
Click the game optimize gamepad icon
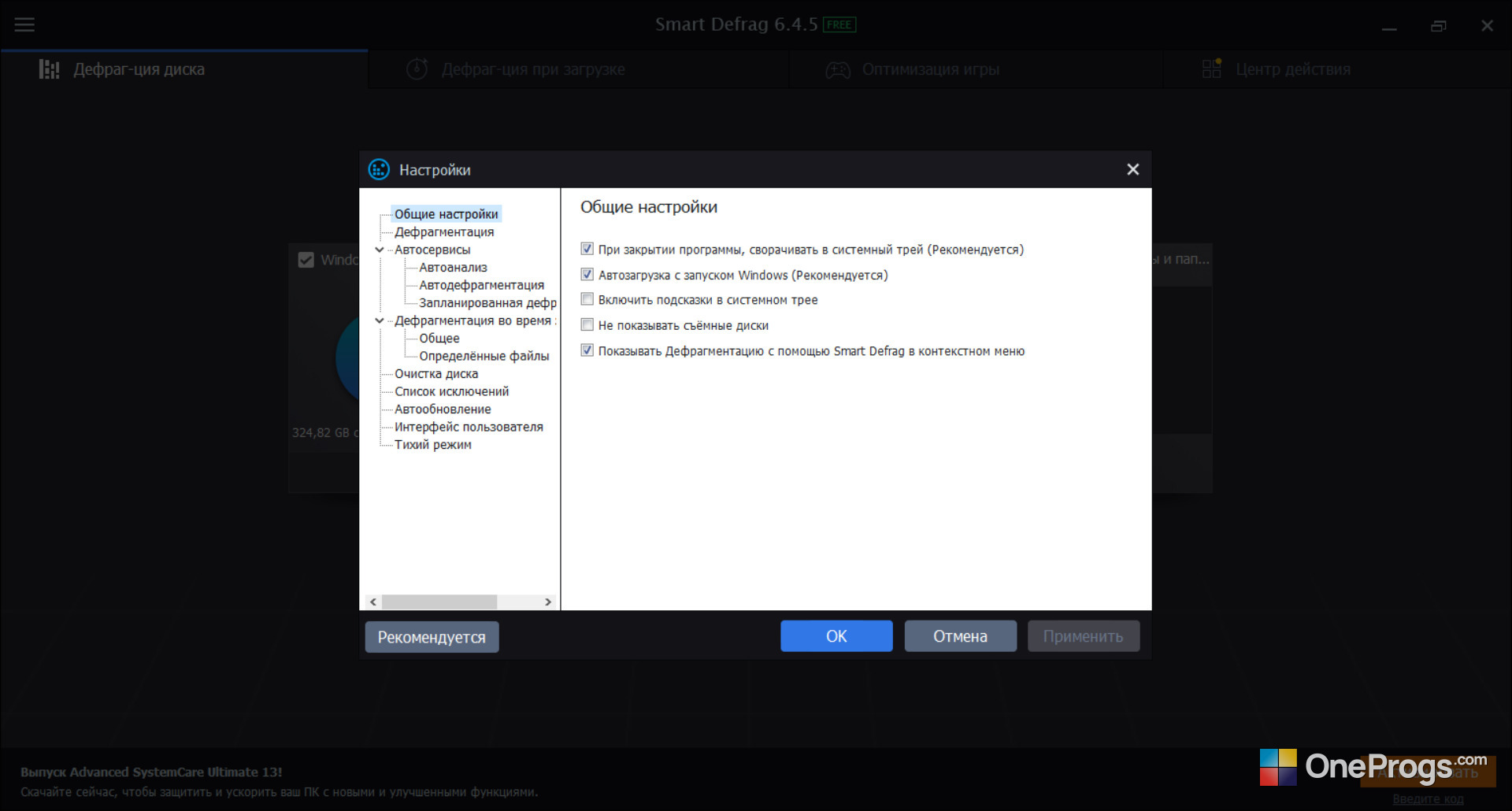pyautogui.click(x=838, y=70)
